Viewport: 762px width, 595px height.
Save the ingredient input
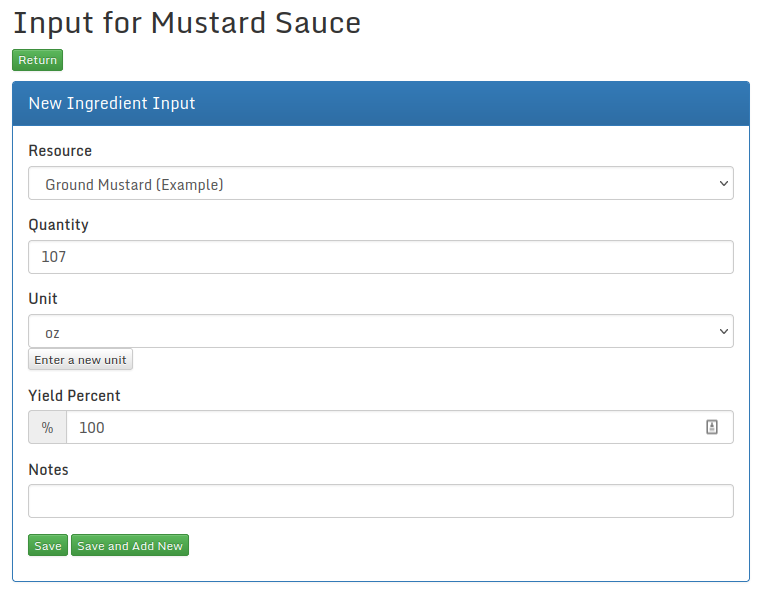[x=47, y=546]
